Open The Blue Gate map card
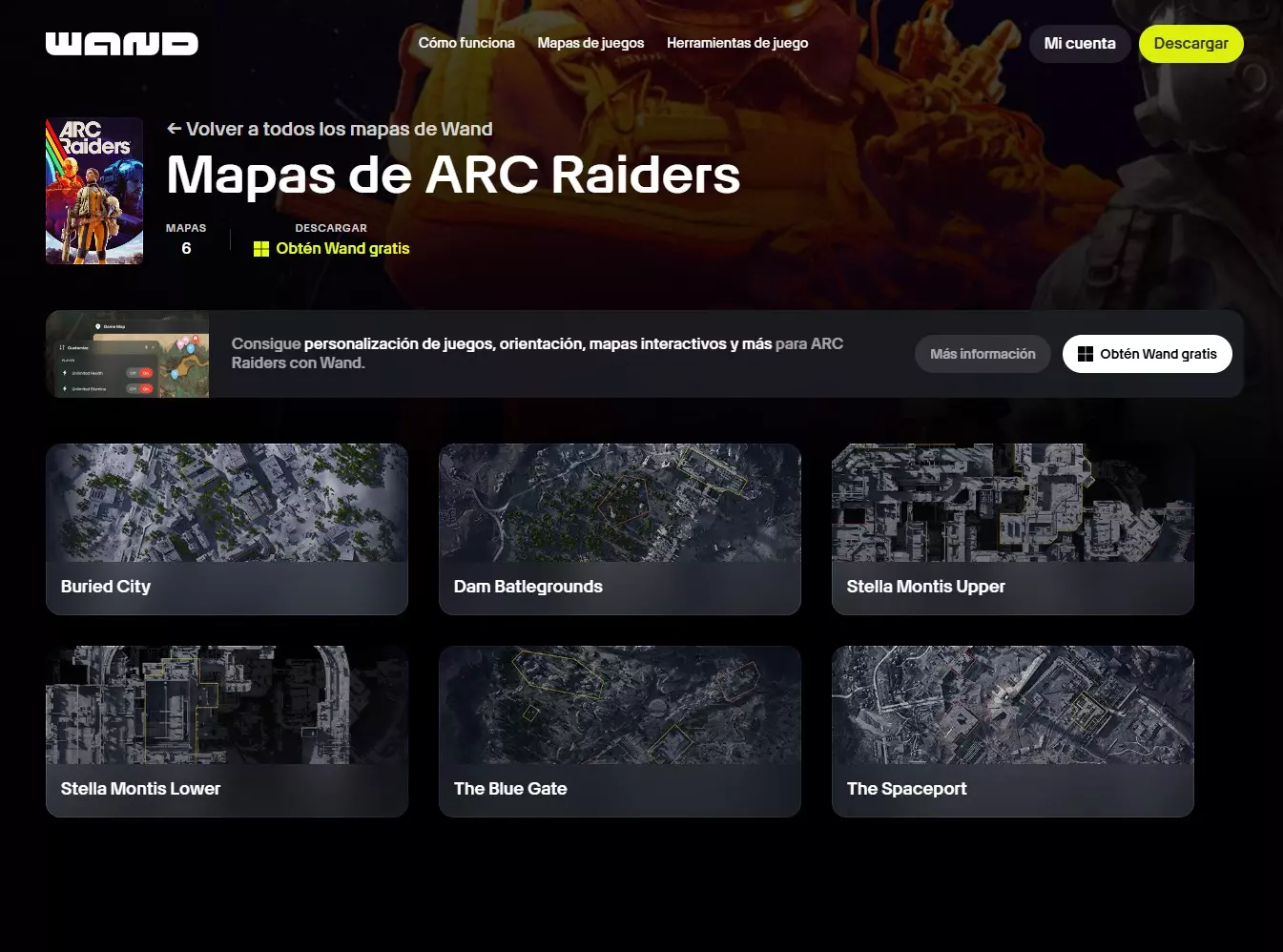This screenshot has width=1283, height=952. [620, 732]
